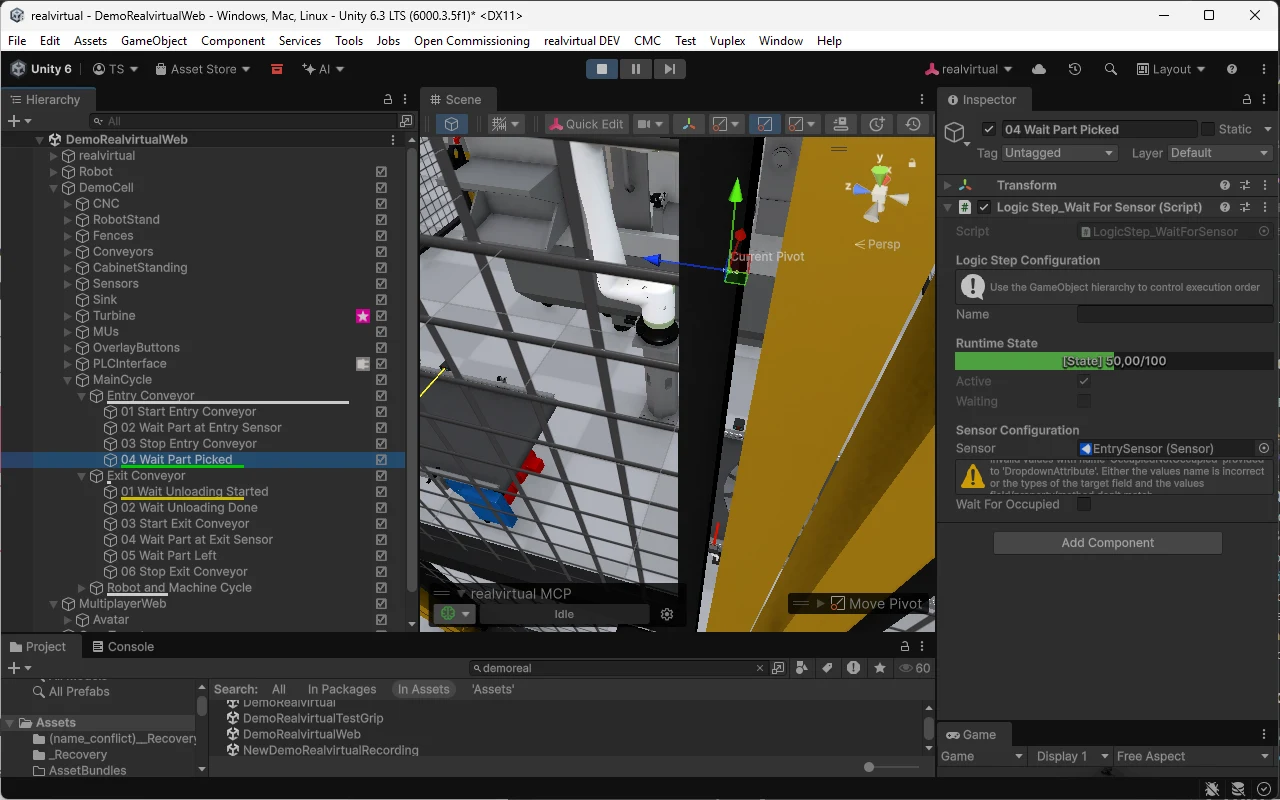
Task: Open the Unity cloud icon
Action: tap(1038, 69)
